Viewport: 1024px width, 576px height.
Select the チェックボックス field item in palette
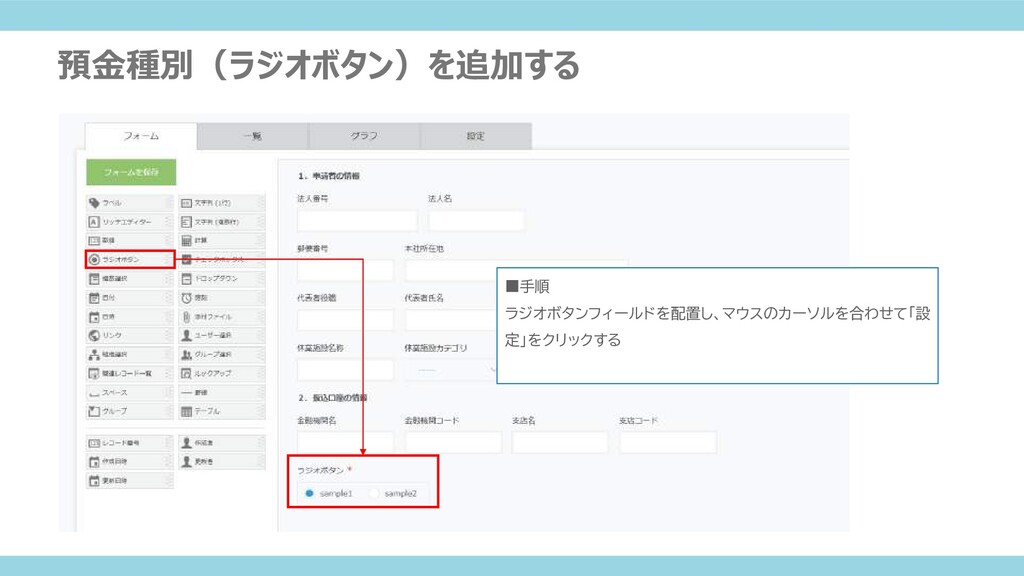[x=222, y=260]
